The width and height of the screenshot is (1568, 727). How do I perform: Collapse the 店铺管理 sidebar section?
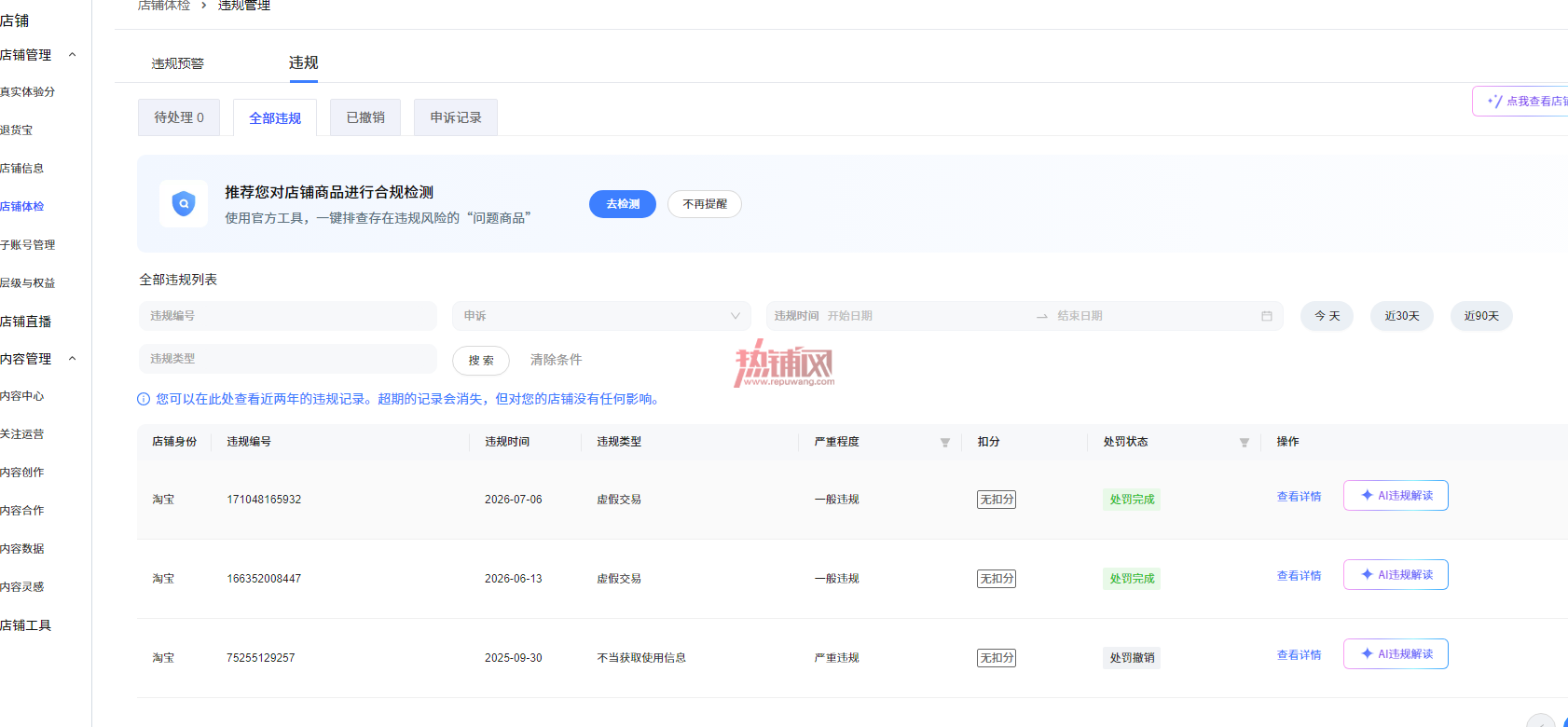[x=73, y=55]
